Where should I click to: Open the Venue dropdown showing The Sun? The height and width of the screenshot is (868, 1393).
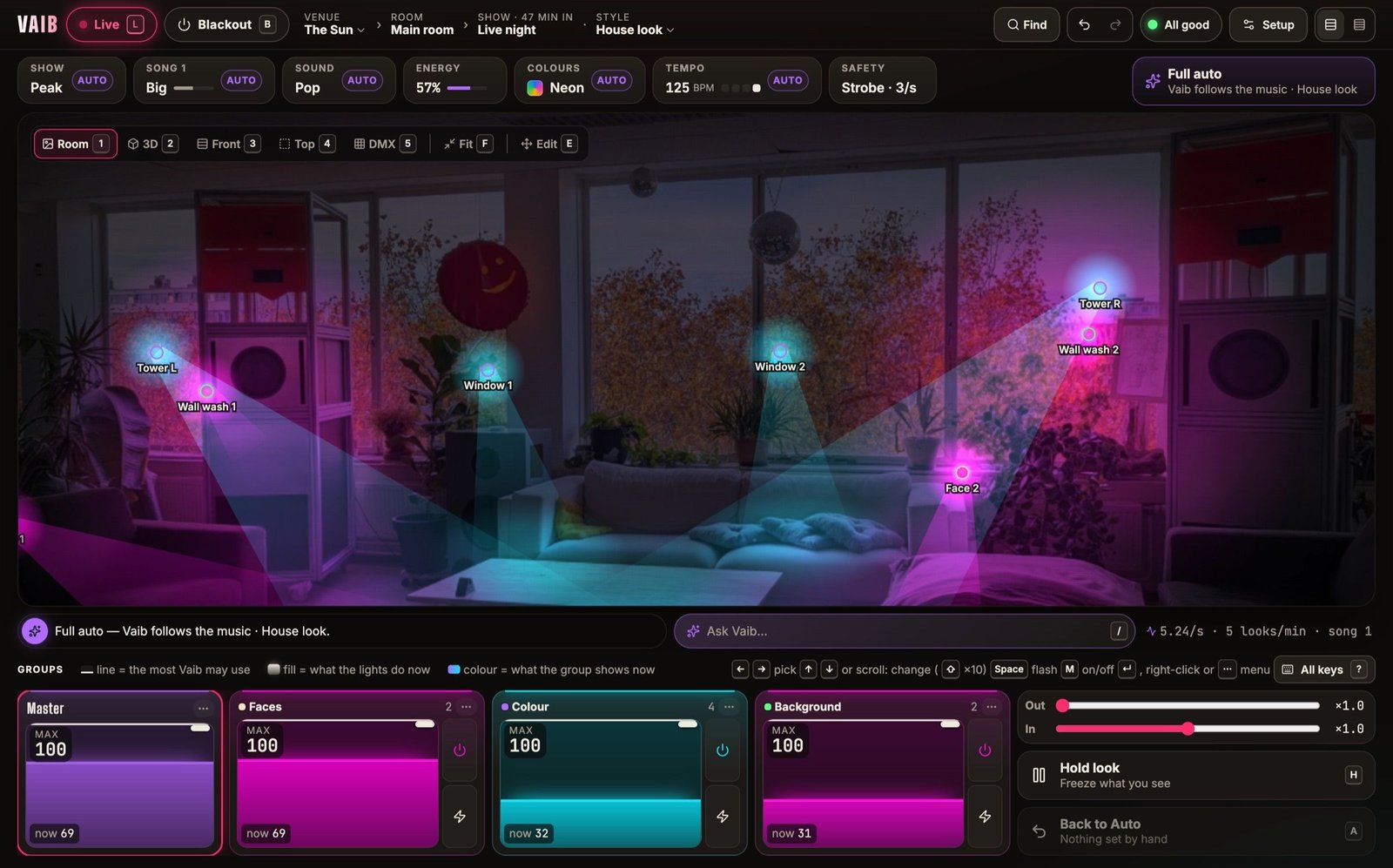point(334,24)
